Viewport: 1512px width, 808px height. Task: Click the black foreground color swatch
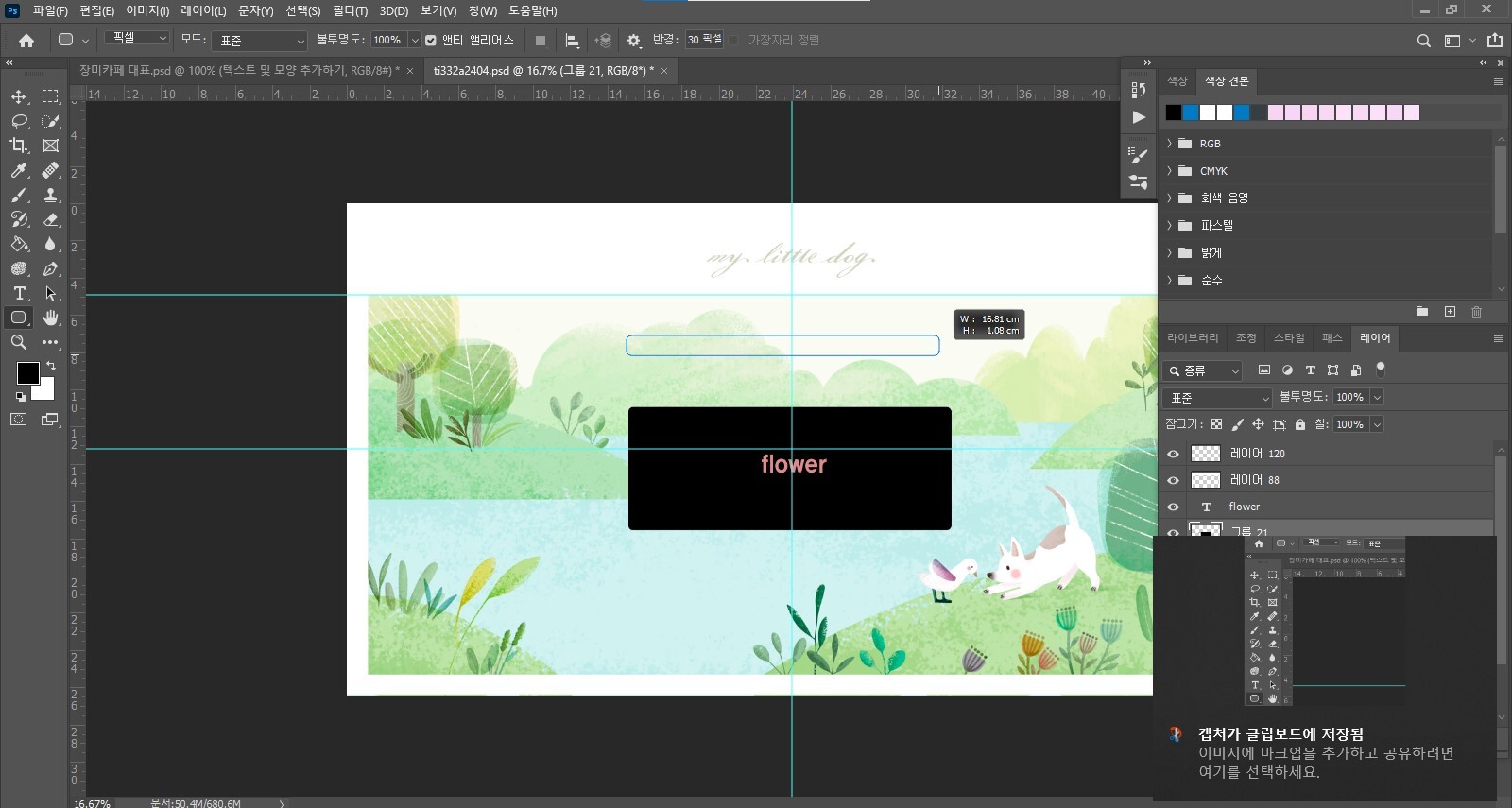(x=27, y=372)
